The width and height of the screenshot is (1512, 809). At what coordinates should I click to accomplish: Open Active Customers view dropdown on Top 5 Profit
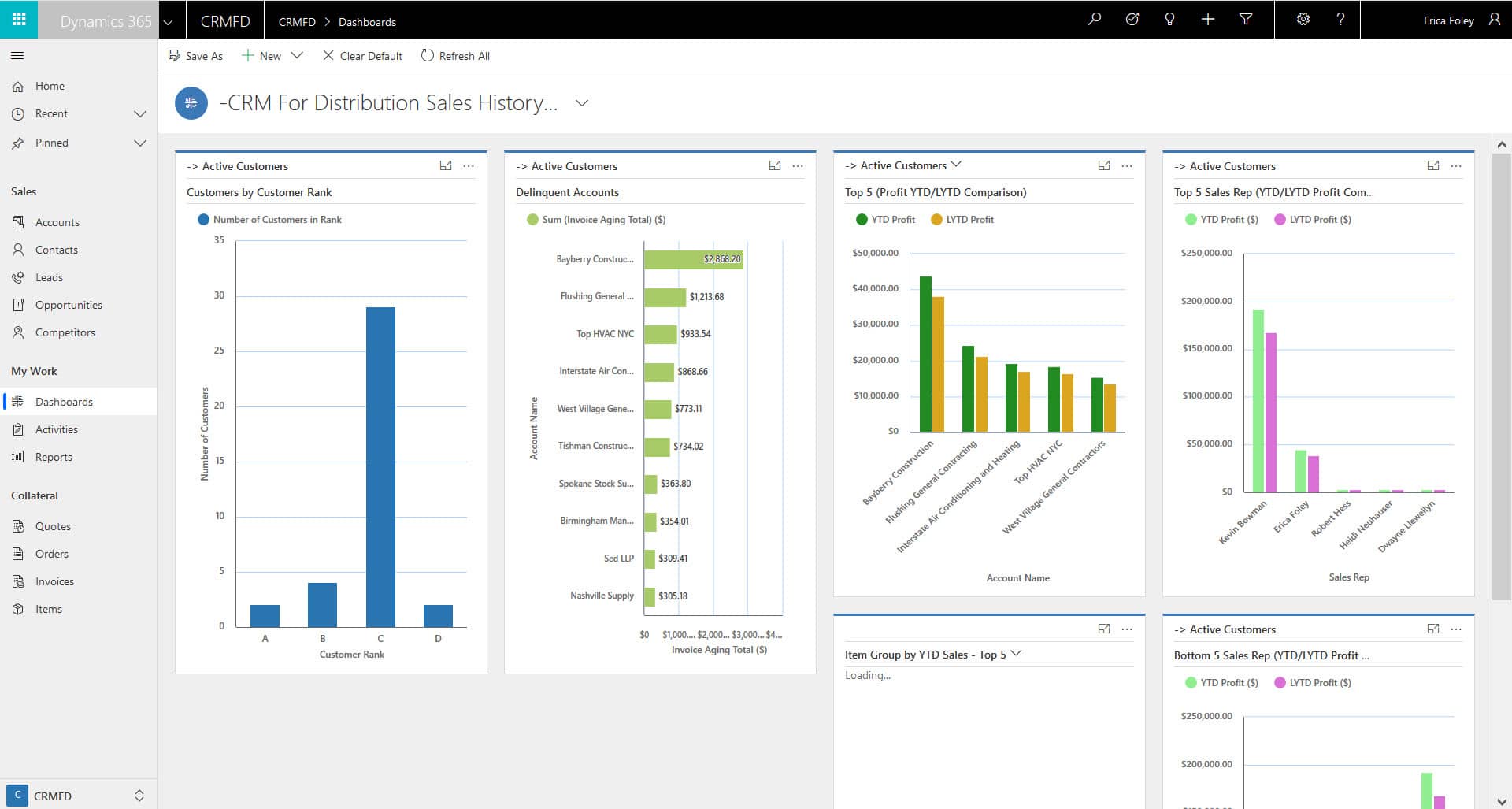click(x=957, y=165)
